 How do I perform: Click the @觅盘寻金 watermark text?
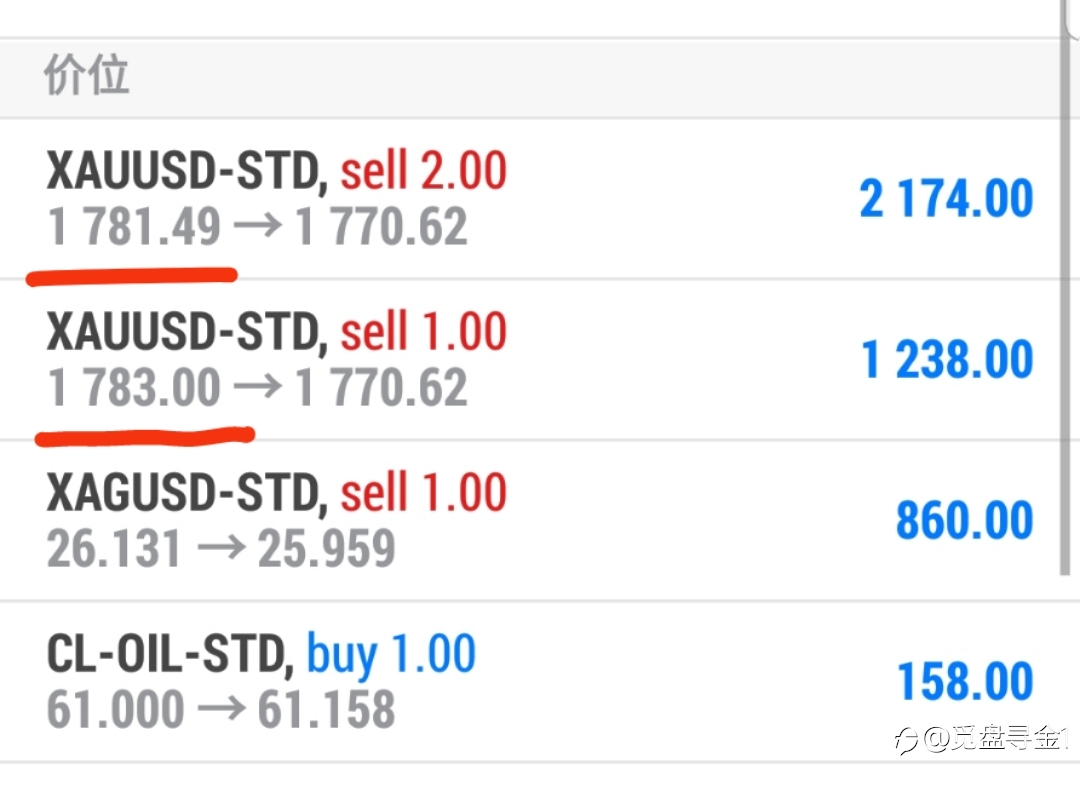tap(995, 739)
